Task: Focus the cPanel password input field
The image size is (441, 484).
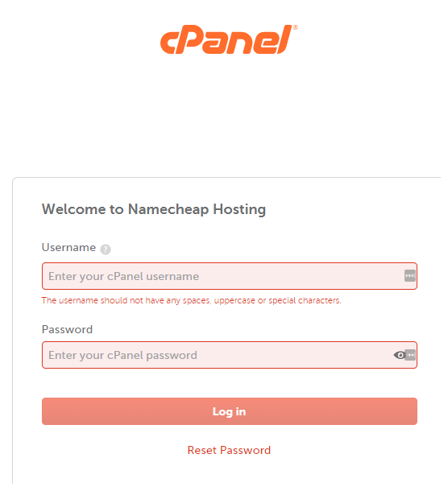Action: pyautogui.click(x=229, y=355)
